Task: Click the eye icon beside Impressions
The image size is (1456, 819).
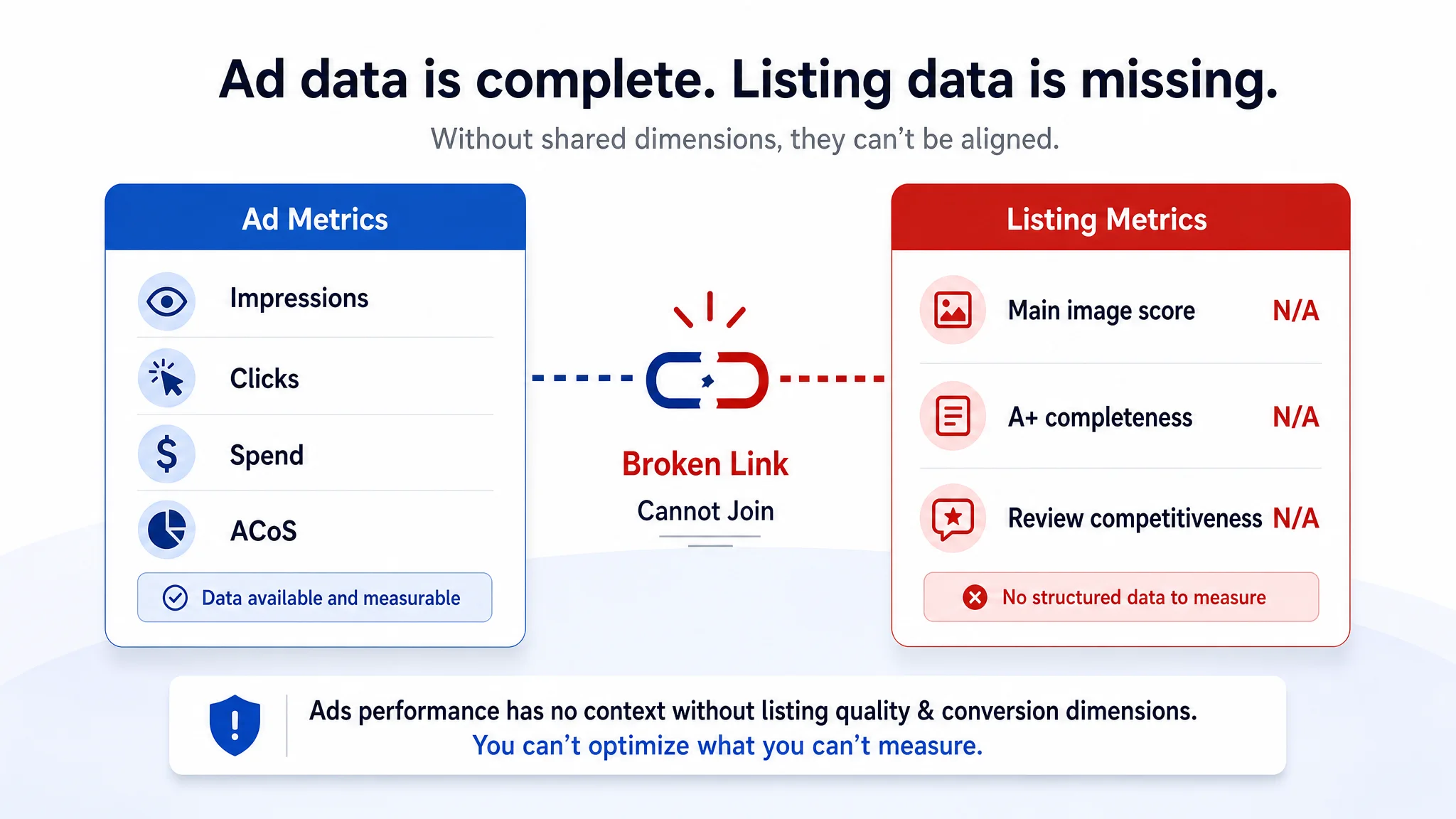Action: (x=166, y=301)
